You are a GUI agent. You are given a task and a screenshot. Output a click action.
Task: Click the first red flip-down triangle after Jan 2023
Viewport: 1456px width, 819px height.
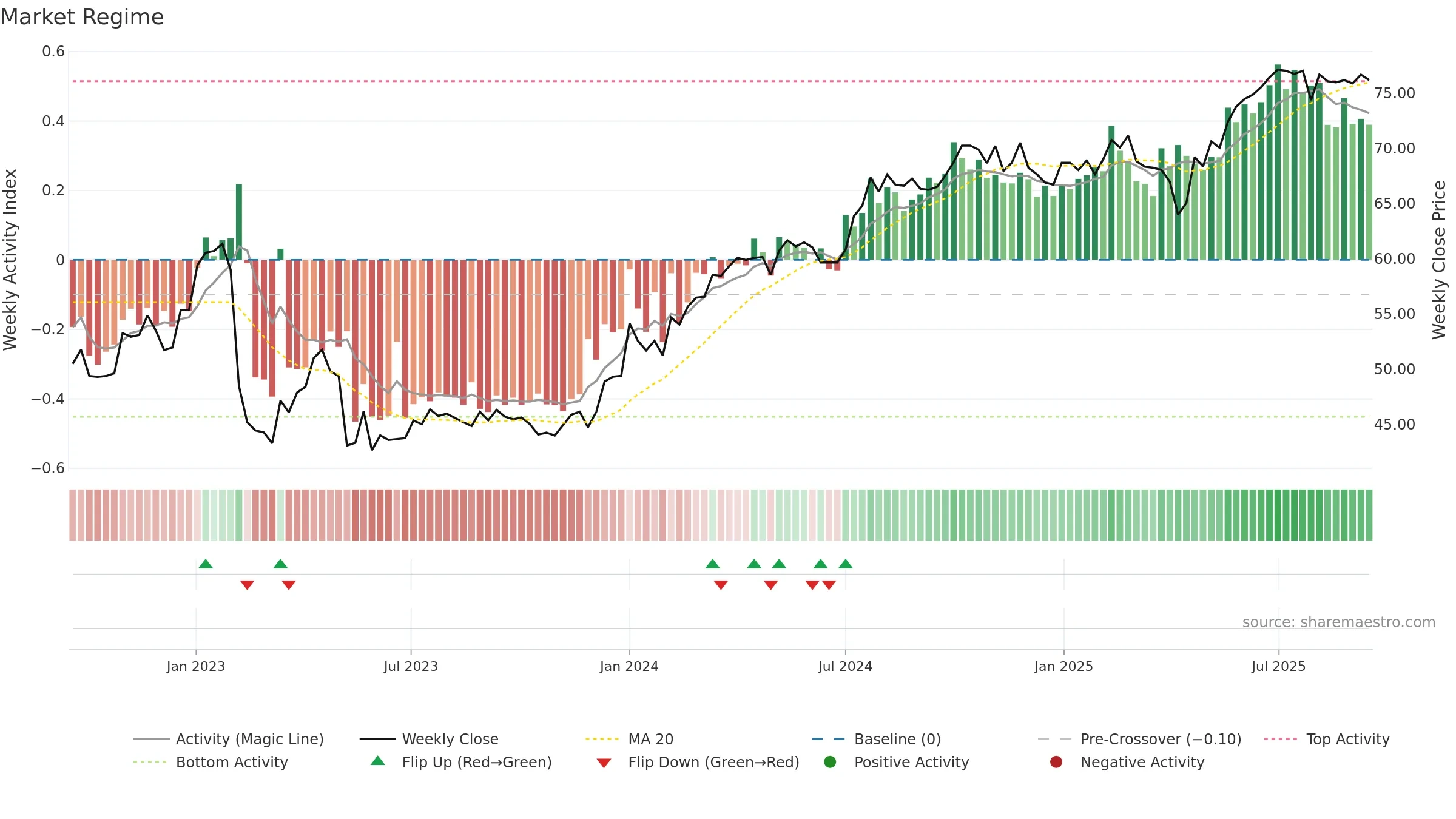click(x=247, y=585)
